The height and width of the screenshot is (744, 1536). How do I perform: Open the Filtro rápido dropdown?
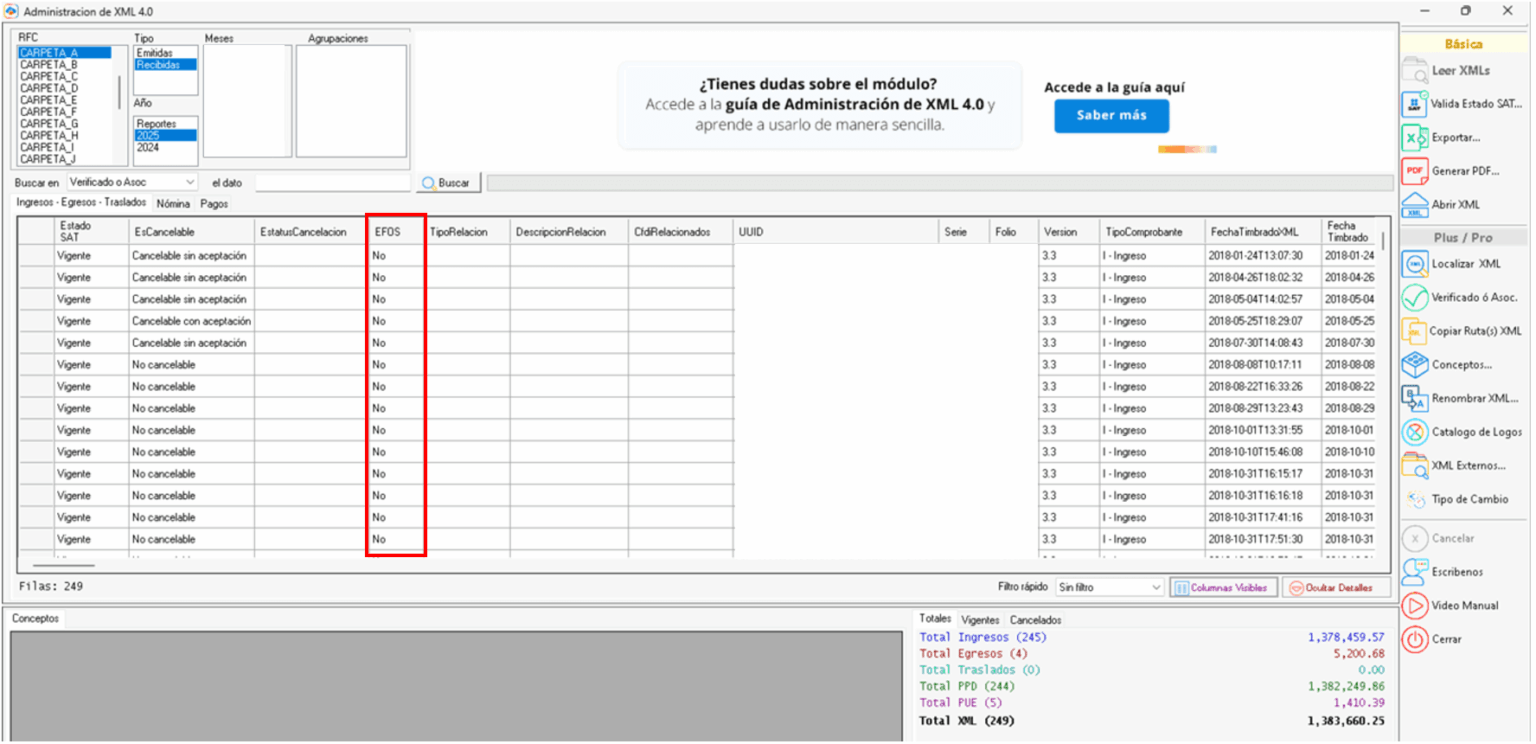point(1108,588)
